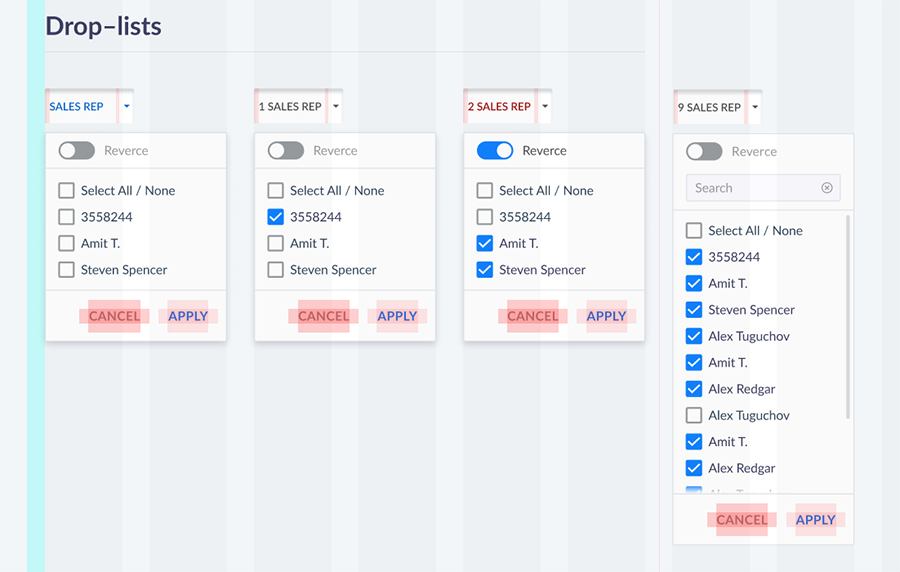Check Amit T. in the first drop-list
The image size is (900, 572).
pos(67,243)
